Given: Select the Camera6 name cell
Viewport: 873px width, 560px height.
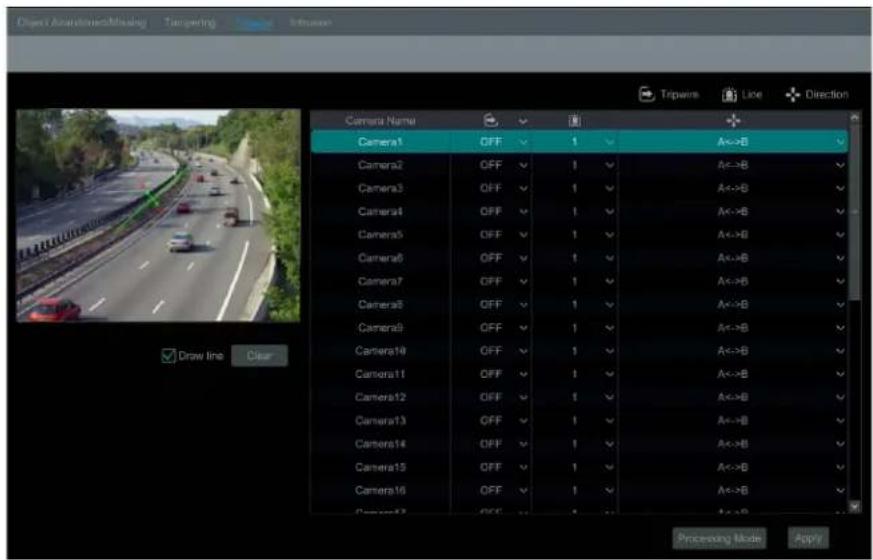Looking at the screenshot, I should [x=380, y=258].
